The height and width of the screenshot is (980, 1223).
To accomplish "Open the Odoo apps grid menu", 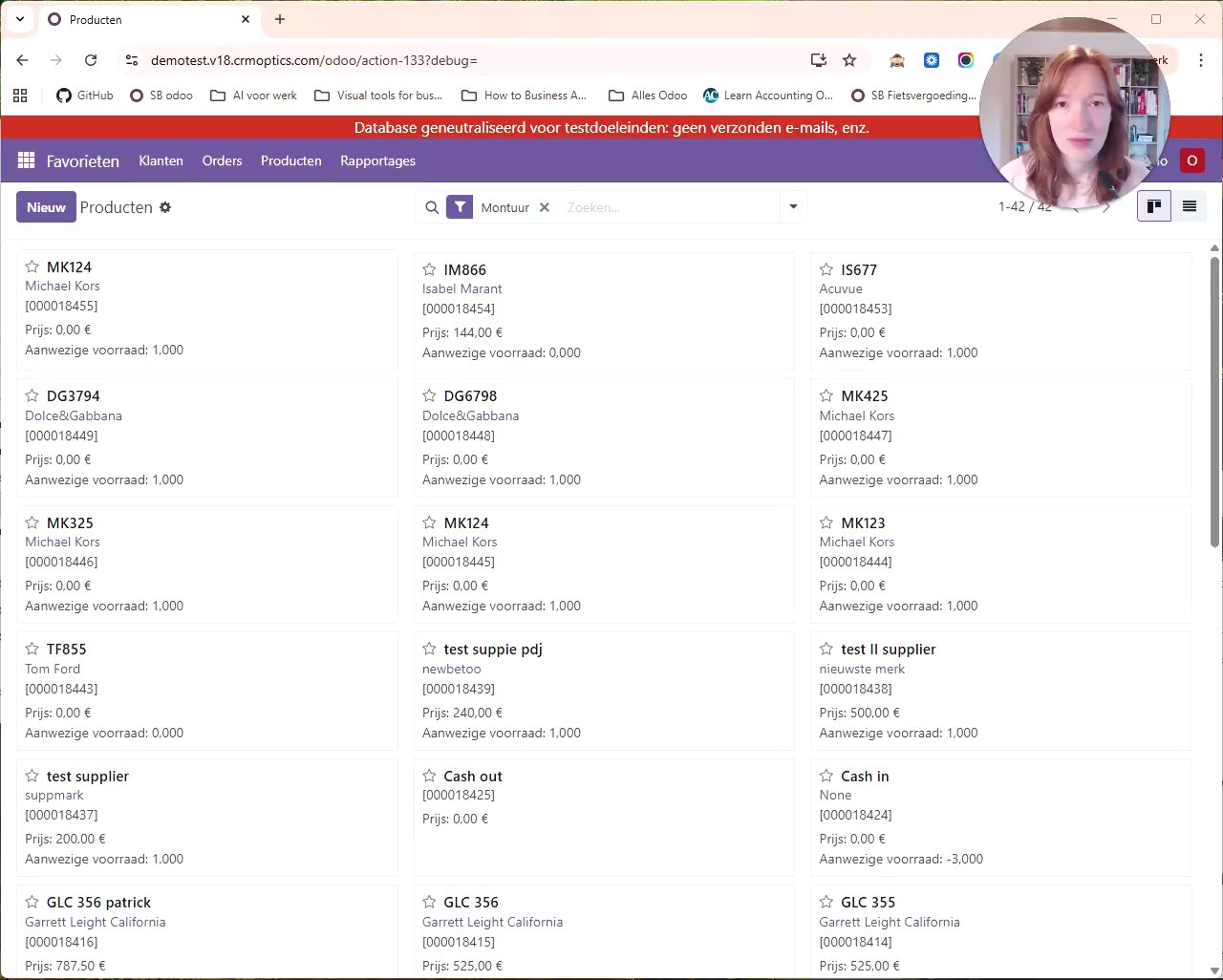I will click(x=26, y=160).
